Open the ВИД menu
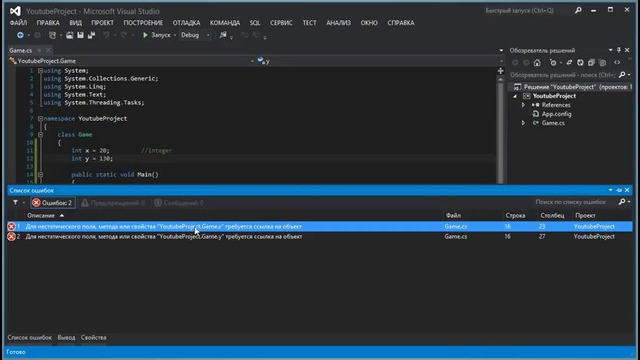This screenshot has height=360, width=640. (x=76, y=23)
